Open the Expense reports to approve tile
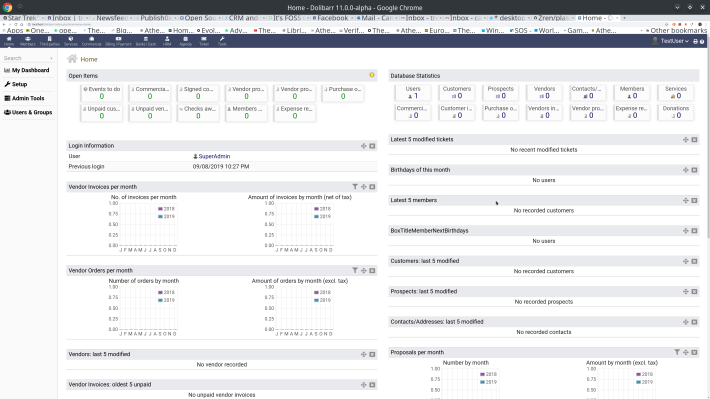The width and height of the screenshot is (710, 399). [x=294, y=112]
